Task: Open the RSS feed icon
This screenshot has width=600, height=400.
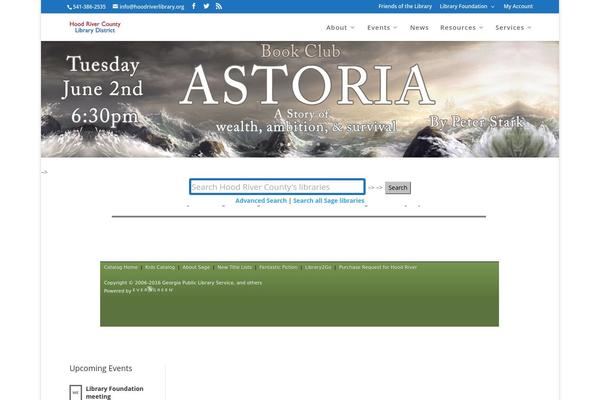Action: [x=218, y=6]
